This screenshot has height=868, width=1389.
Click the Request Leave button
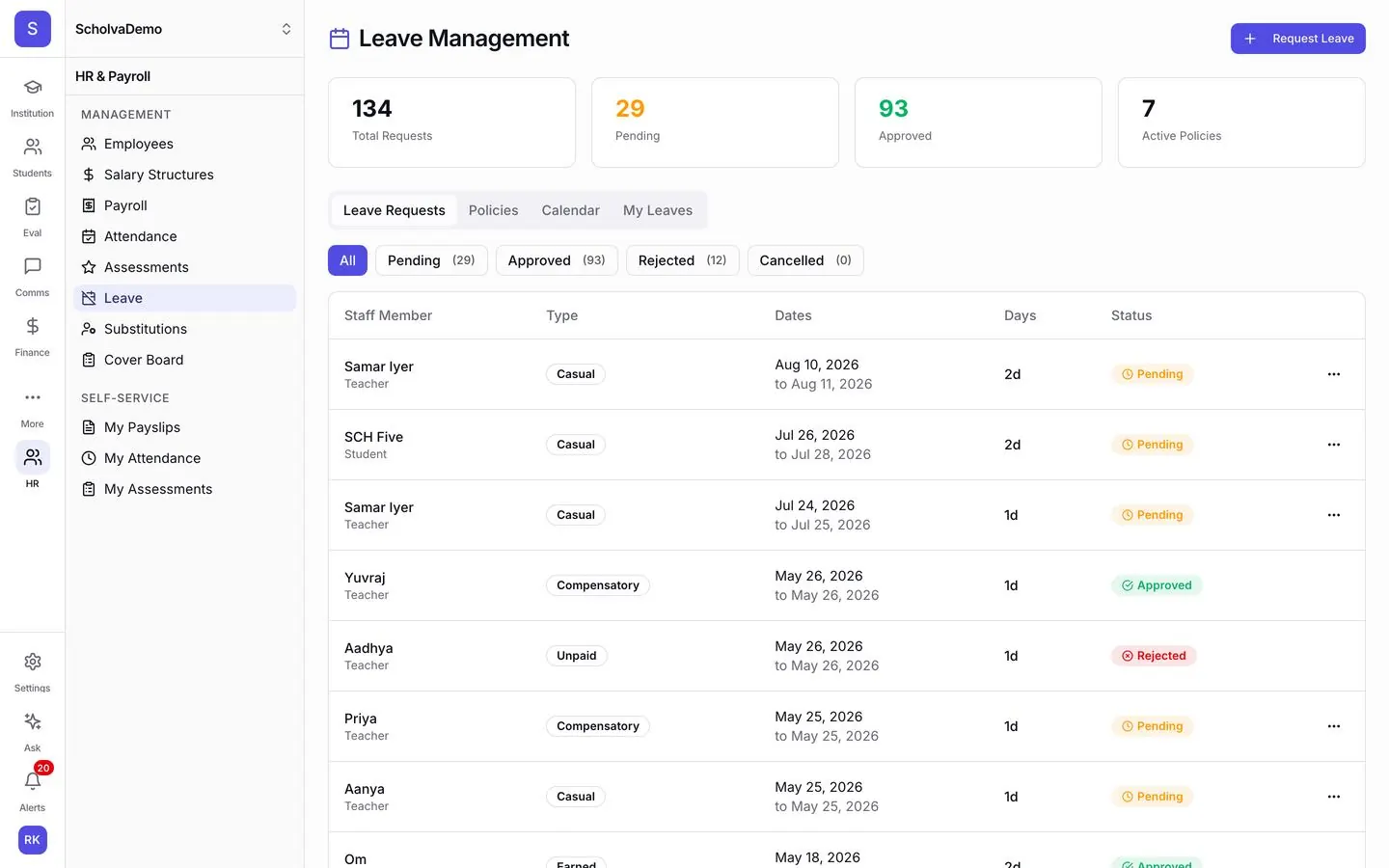point(1298,39)
